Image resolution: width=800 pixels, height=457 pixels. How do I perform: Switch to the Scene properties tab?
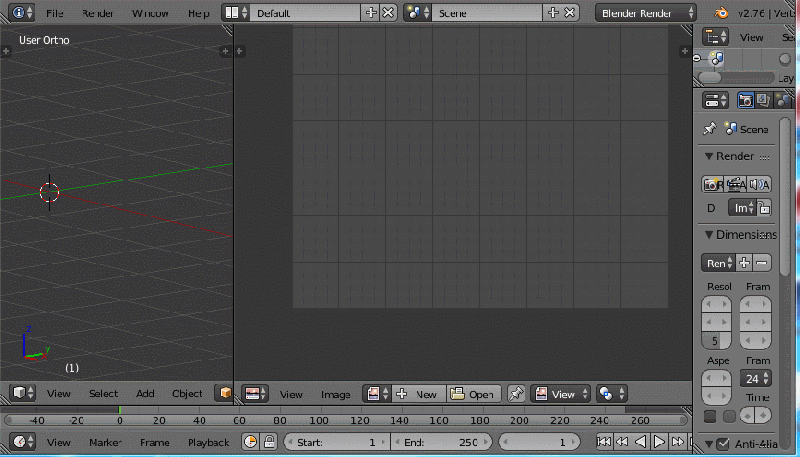(781, 100)
